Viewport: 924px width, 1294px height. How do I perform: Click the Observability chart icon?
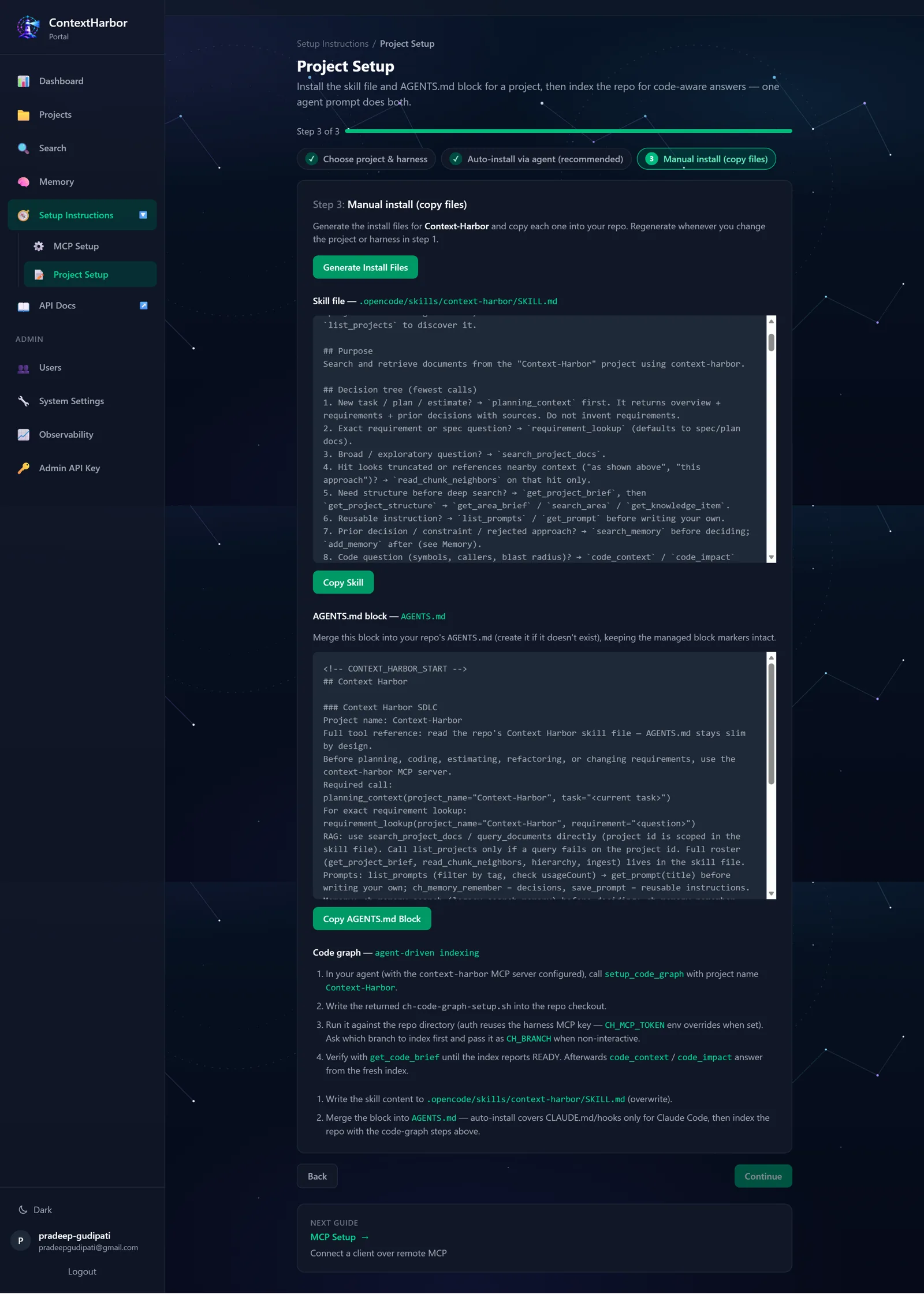[x=24, y=435]
